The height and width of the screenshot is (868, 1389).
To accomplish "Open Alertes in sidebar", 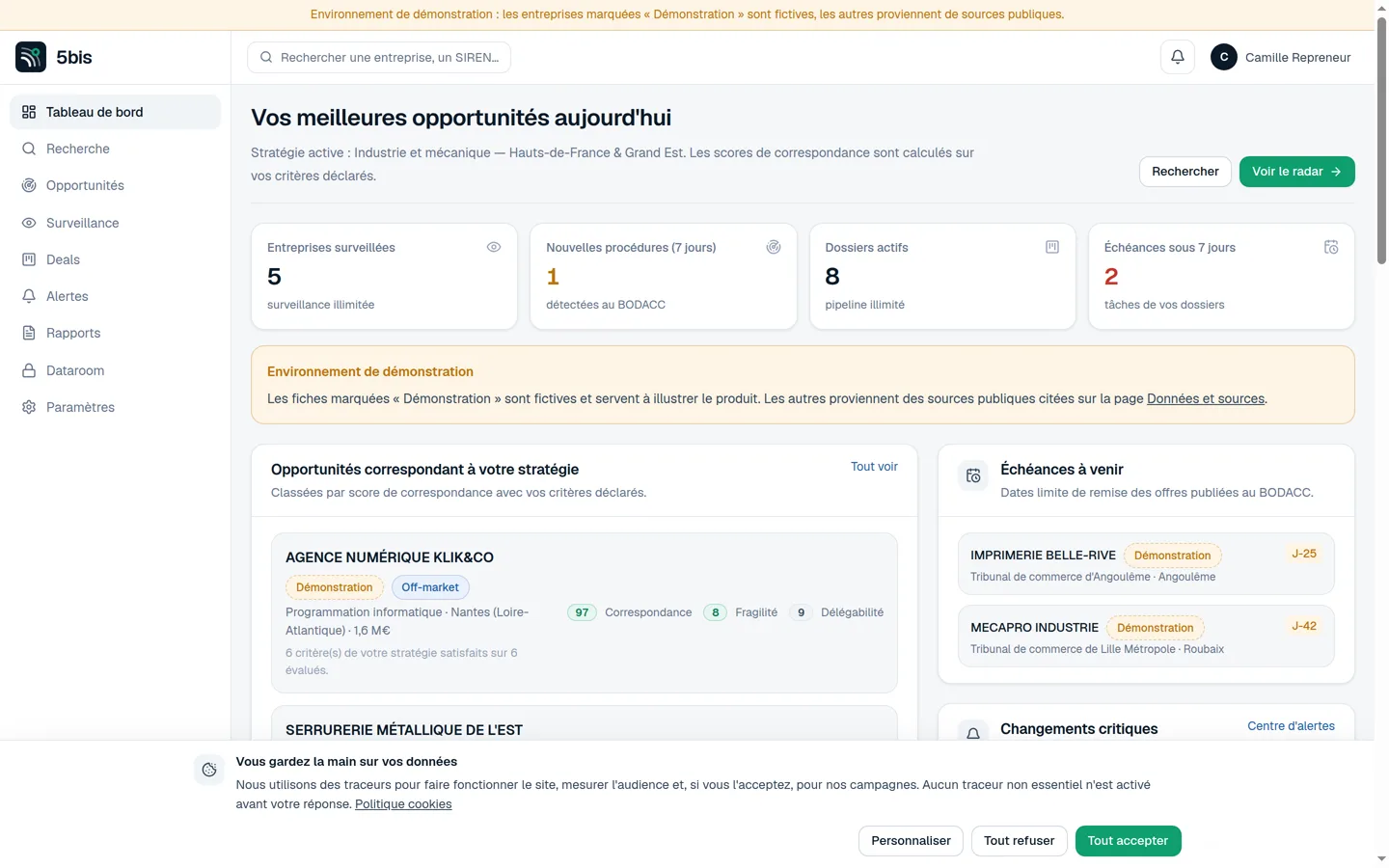I will (115, 296).
